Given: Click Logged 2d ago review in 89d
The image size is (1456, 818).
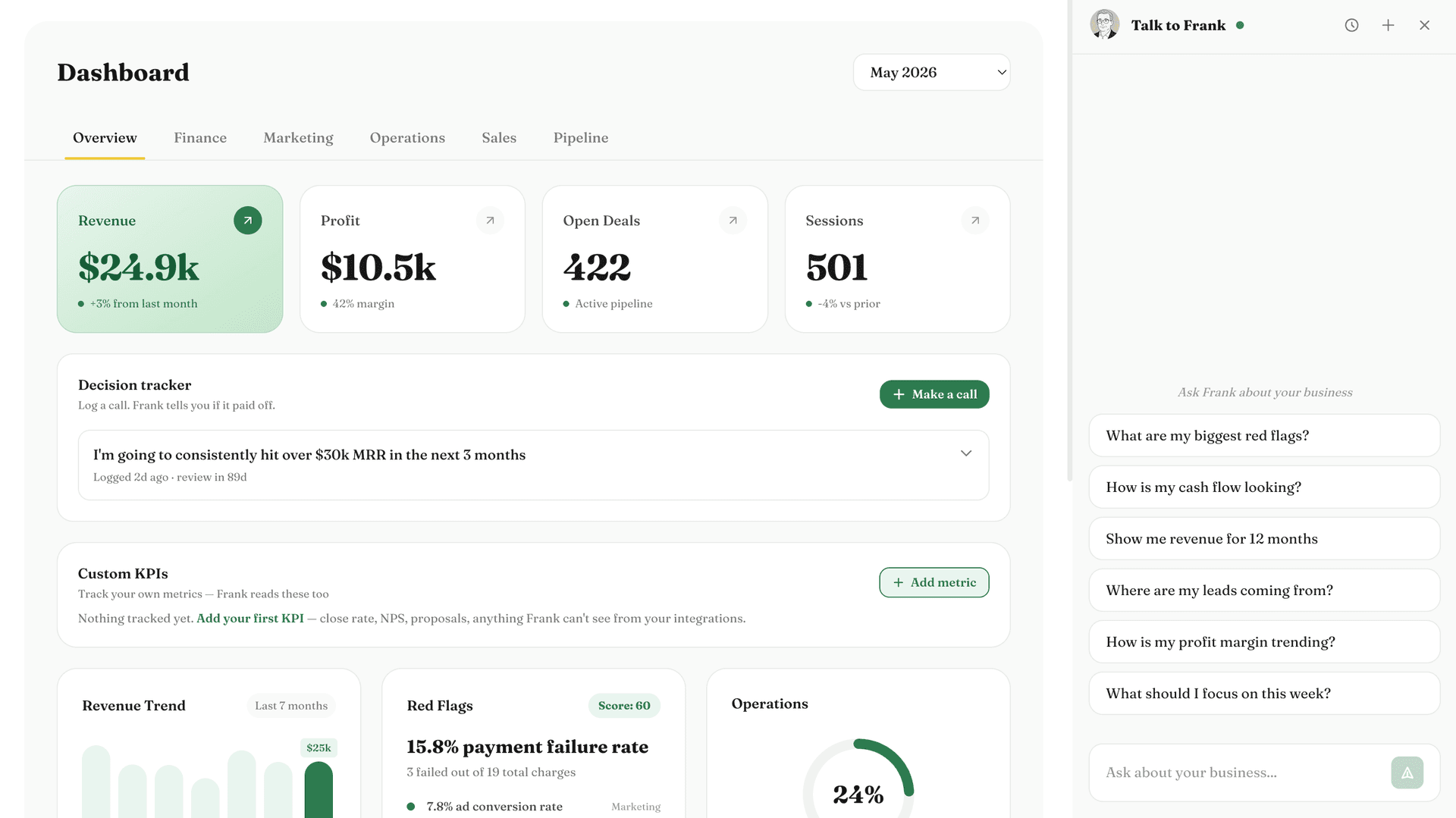Looking at the screenshot, I should coord(170,478).
